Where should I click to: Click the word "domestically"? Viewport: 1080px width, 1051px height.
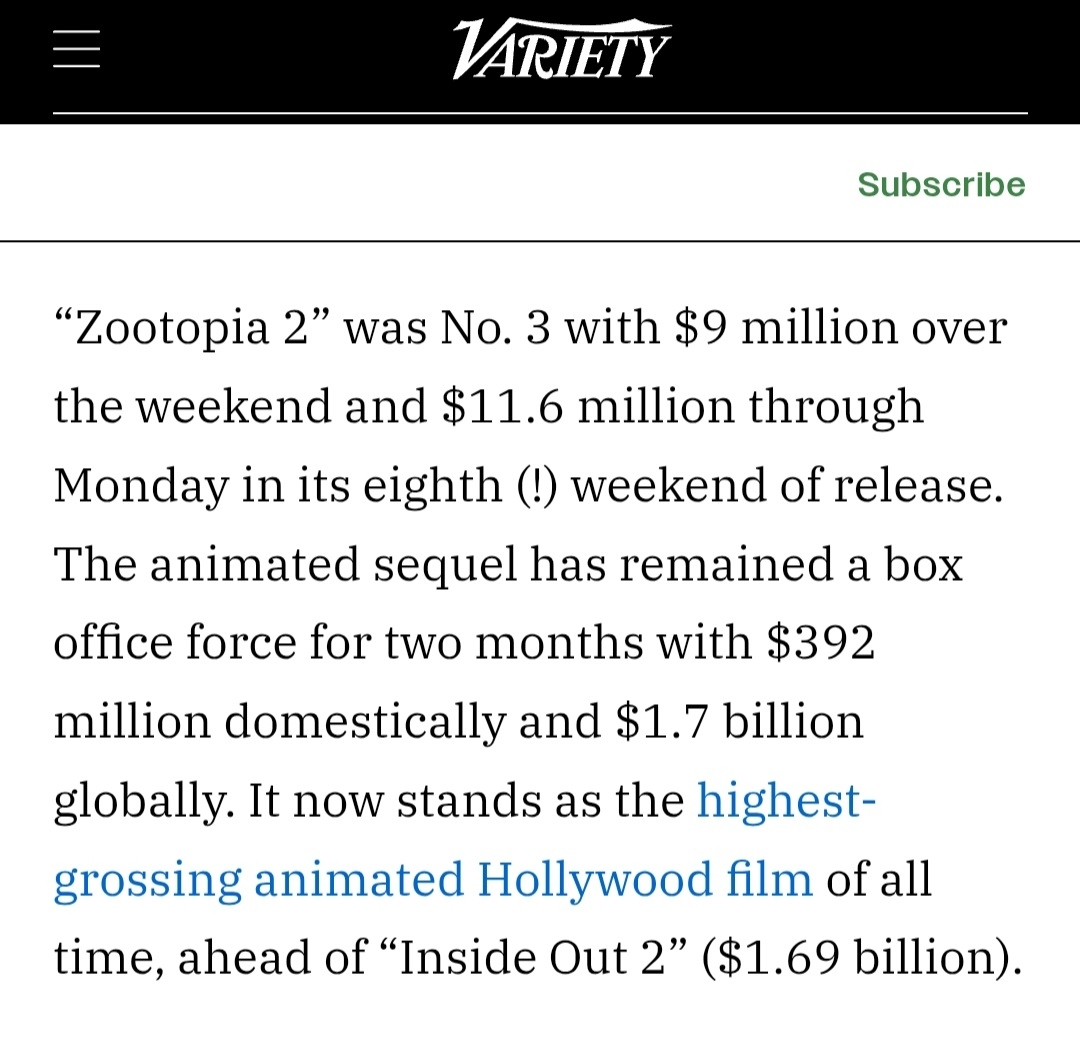pos(364,722)
